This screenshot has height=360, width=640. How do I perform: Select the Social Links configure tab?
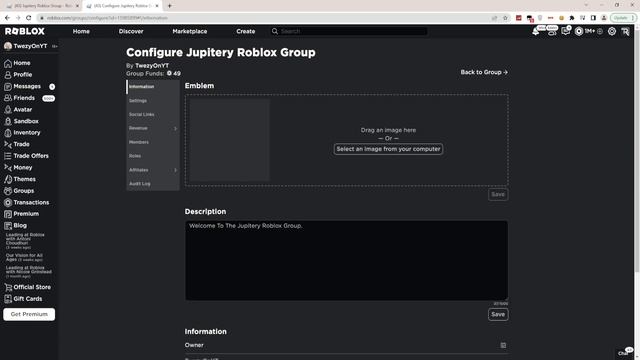click(x=153, y=115)
